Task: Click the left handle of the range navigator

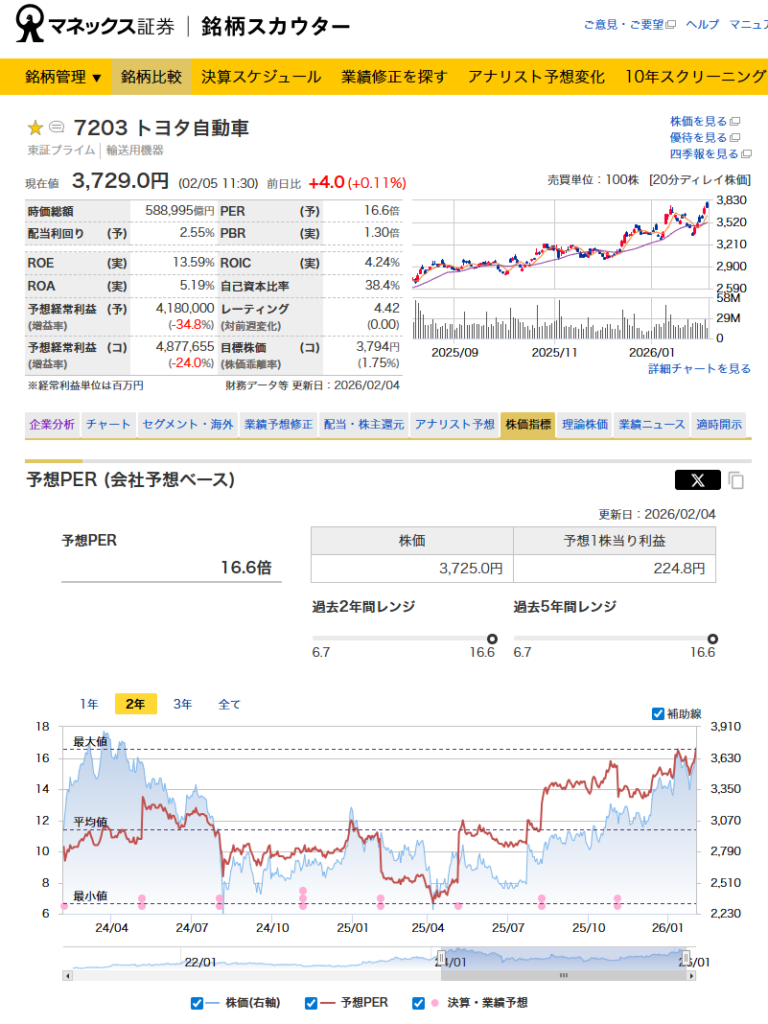Action: tap(439, 959)
